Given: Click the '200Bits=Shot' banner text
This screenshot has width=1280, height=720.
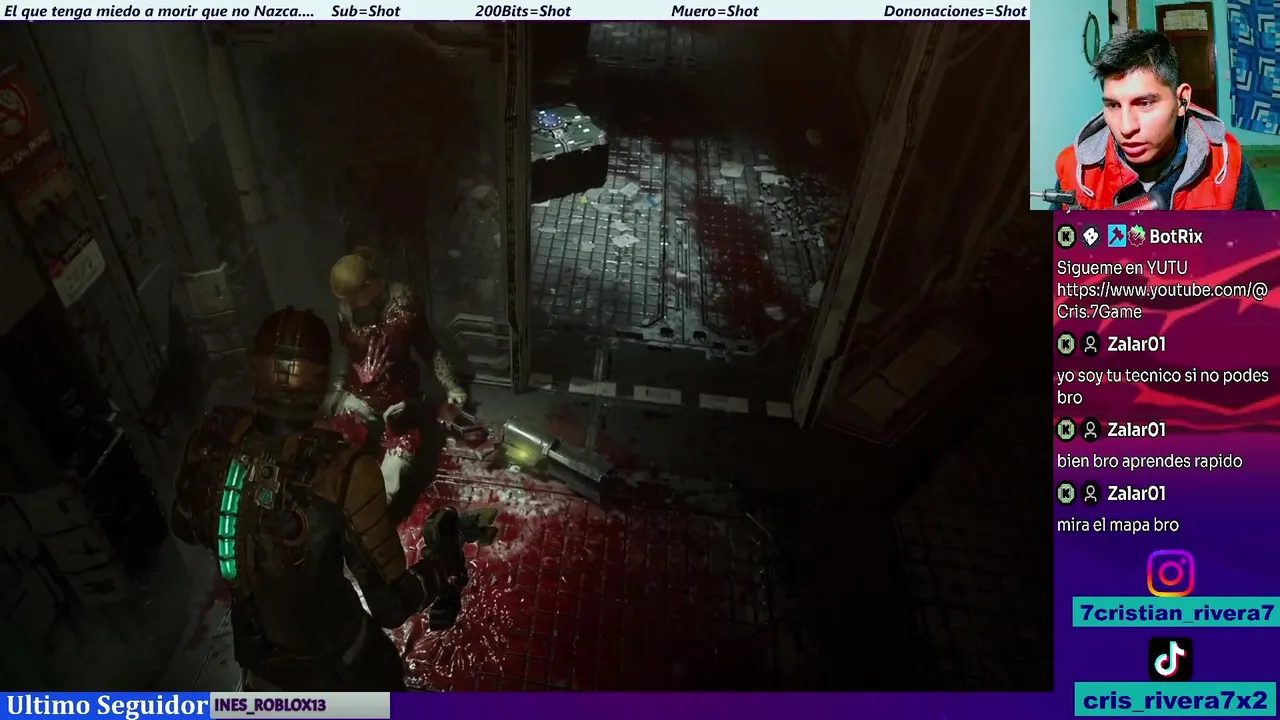Looking at the screenshot, I should pyautogui.click(x=523, y=11).
